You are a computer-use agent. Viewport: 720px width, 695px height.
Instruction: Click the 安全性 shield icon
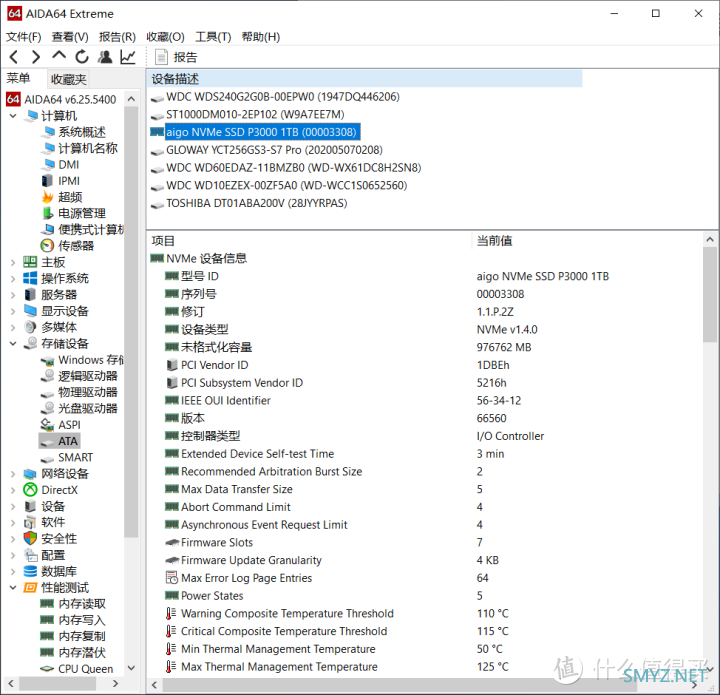[x=30, y=538]
